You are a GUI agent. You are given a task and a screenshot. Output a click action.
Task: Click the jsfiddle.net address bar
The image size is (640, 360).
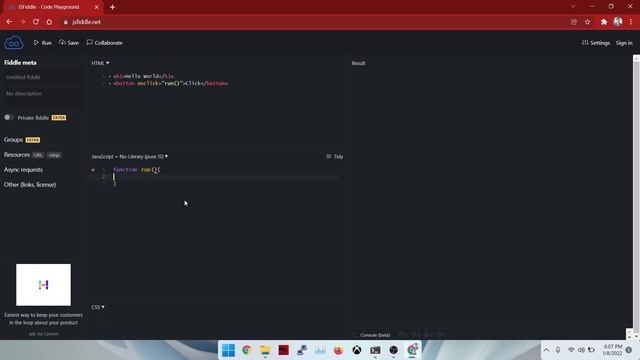pos(314,22)
